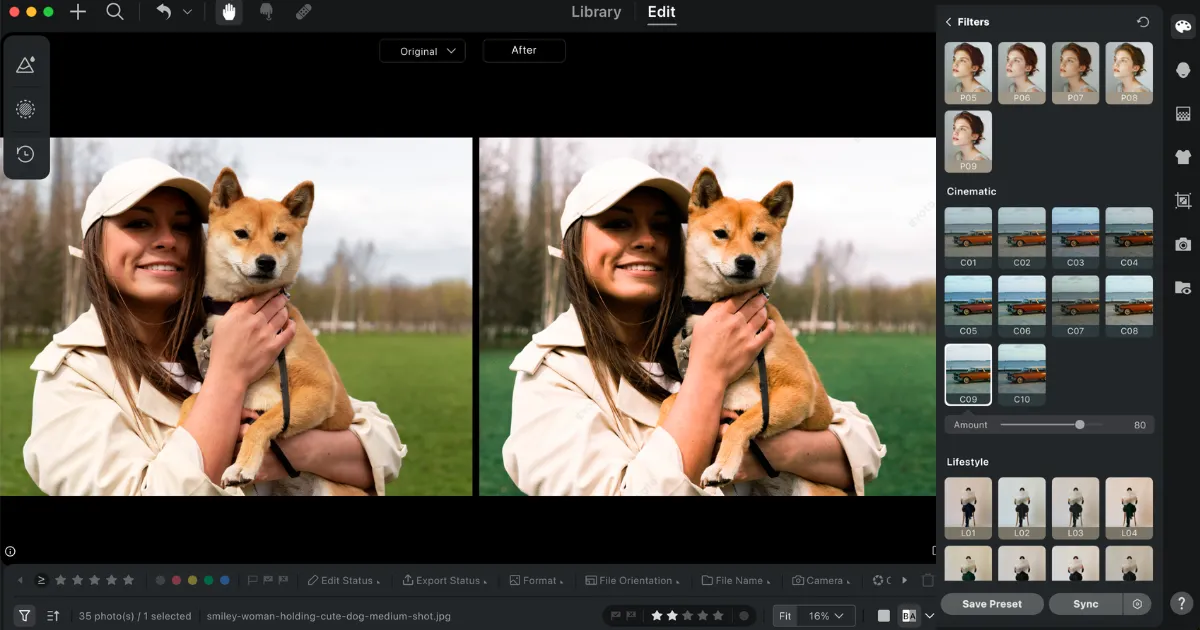Viewport: 1200px width, 630px height.
Task: Expand the undo history dropdown arrow
Action: (187, 12)
